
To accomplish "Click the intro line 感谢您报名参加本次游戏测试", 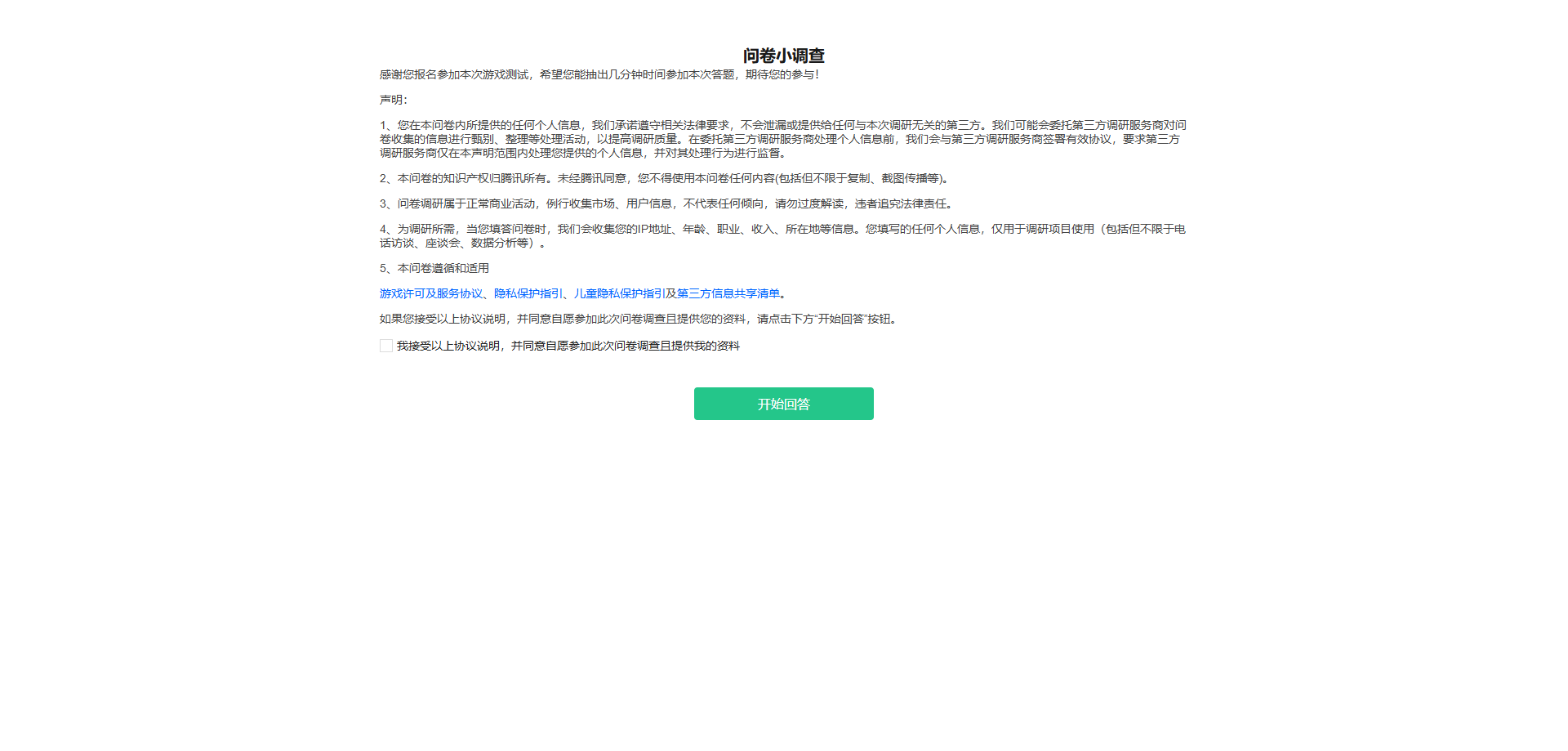I will [599, 75].
